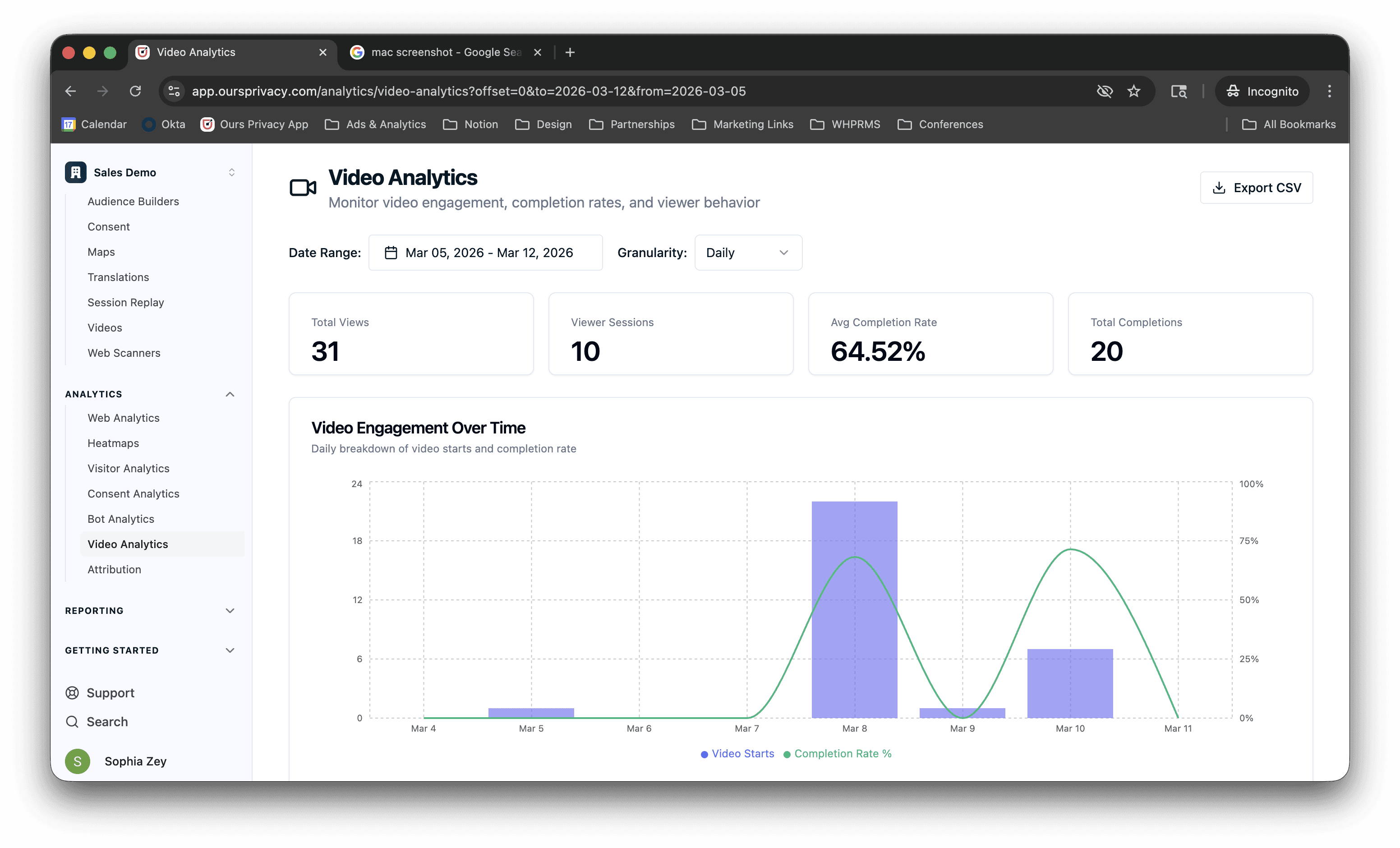
Task: Click the Search magnifier icon in sidebar
Action: click(x=72, y=722)
